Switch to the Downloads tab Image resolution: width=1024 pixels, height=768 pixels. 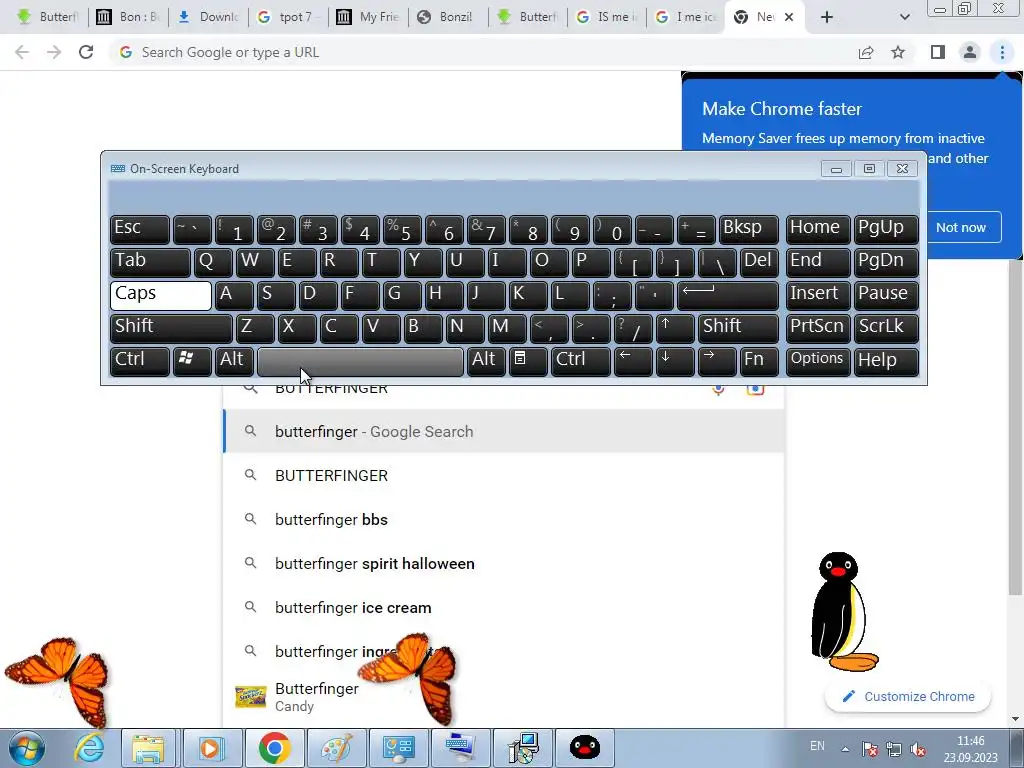click(x=208, y=17)
